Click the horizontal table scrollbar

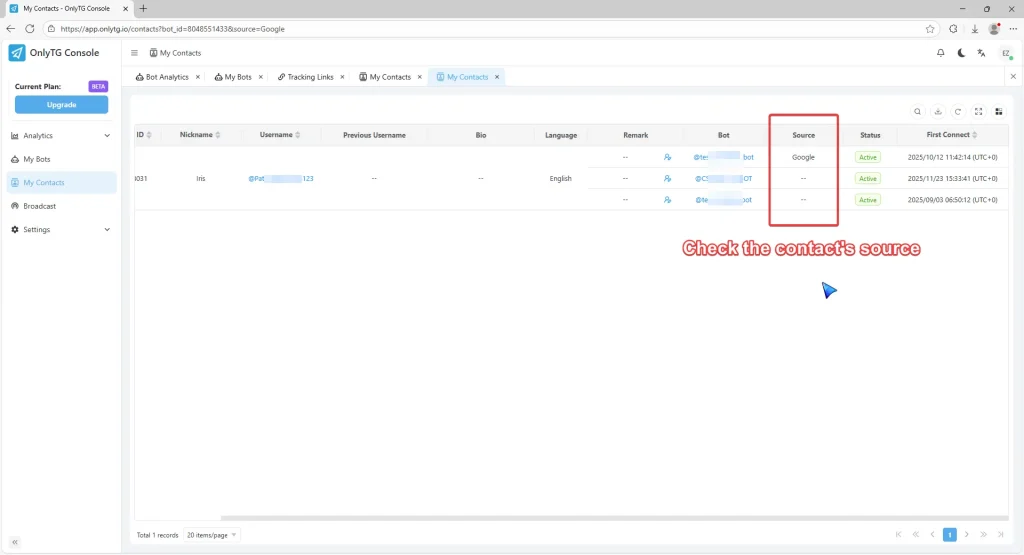(x=614, y=518)
